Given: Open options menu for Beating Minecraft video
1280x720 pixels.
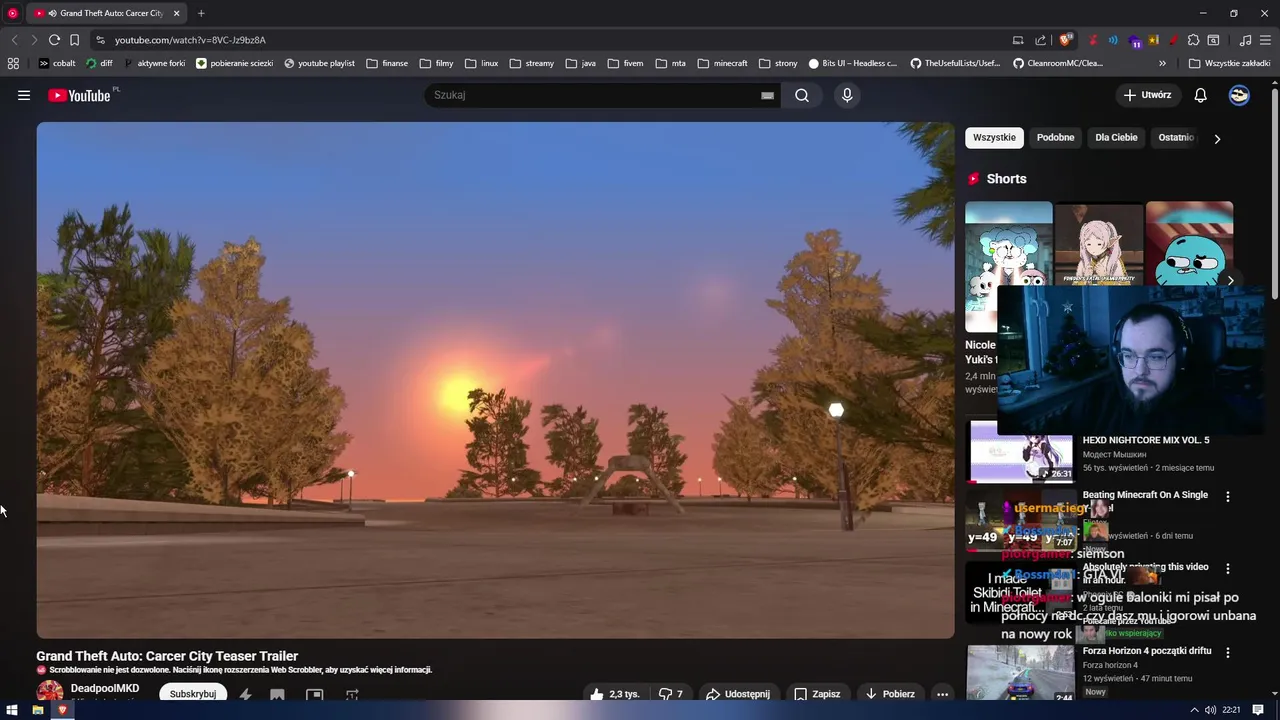Looking at the screenshot, I should (x=1228, y=496).
